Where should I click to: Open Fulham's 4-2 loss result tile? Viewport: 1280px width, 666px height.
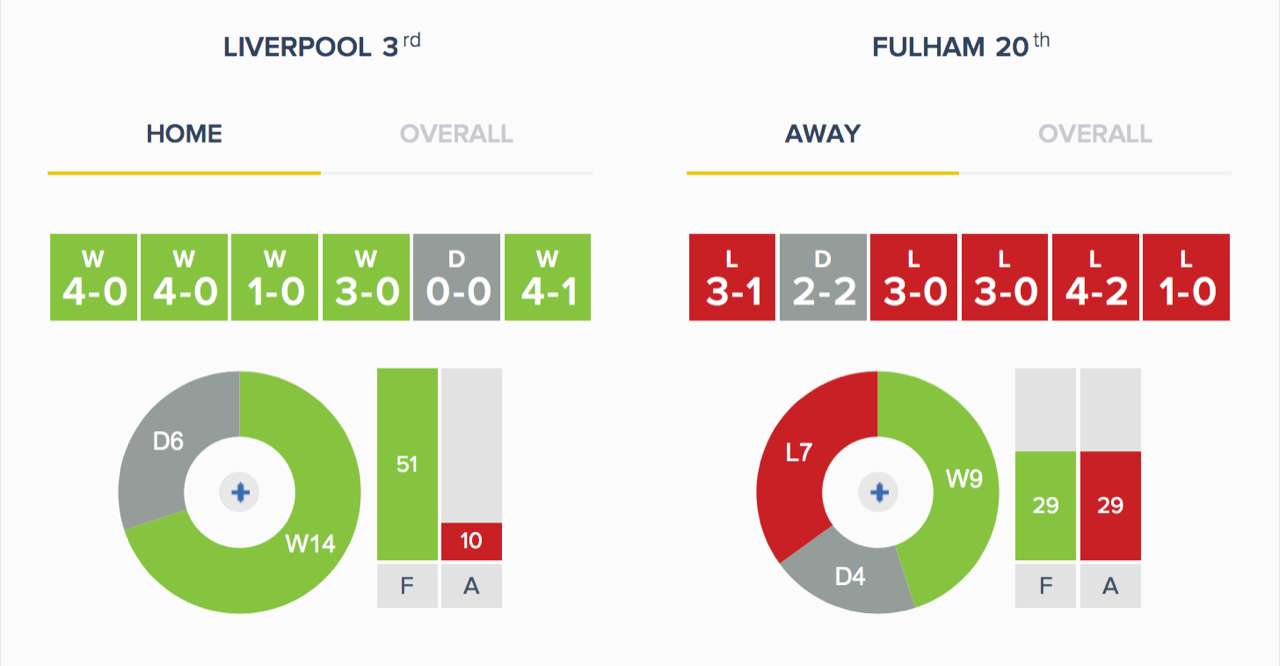(x=1095, y=277)
